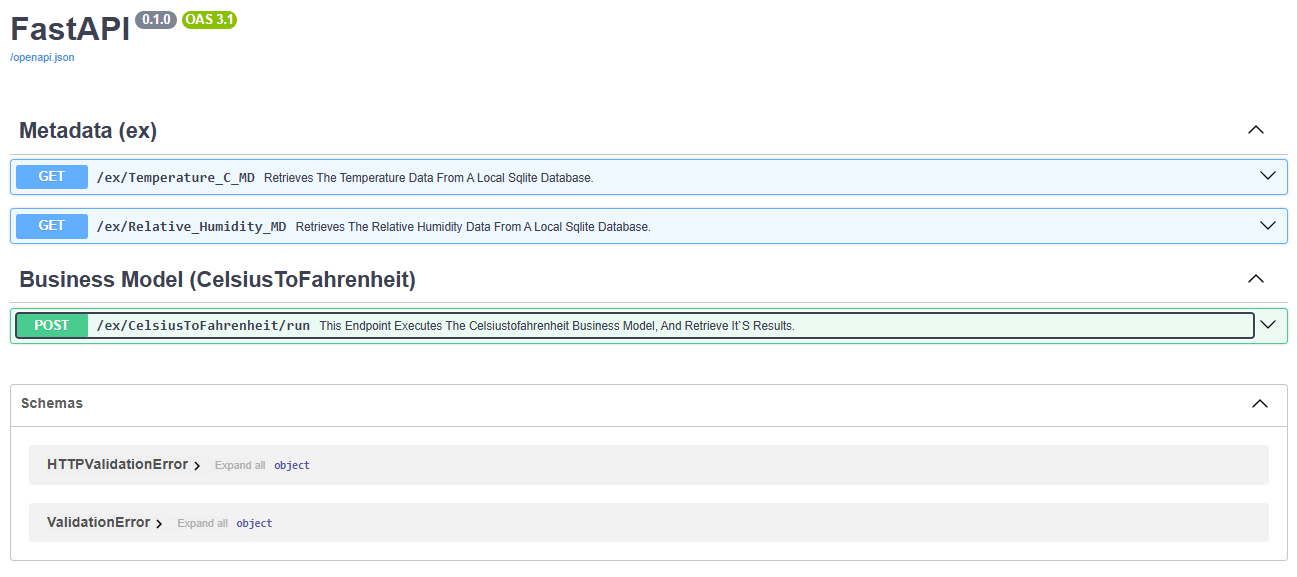Screen dimensions: 1297x577
Task: Open the /openapi.json link
Action: [42, 57]
